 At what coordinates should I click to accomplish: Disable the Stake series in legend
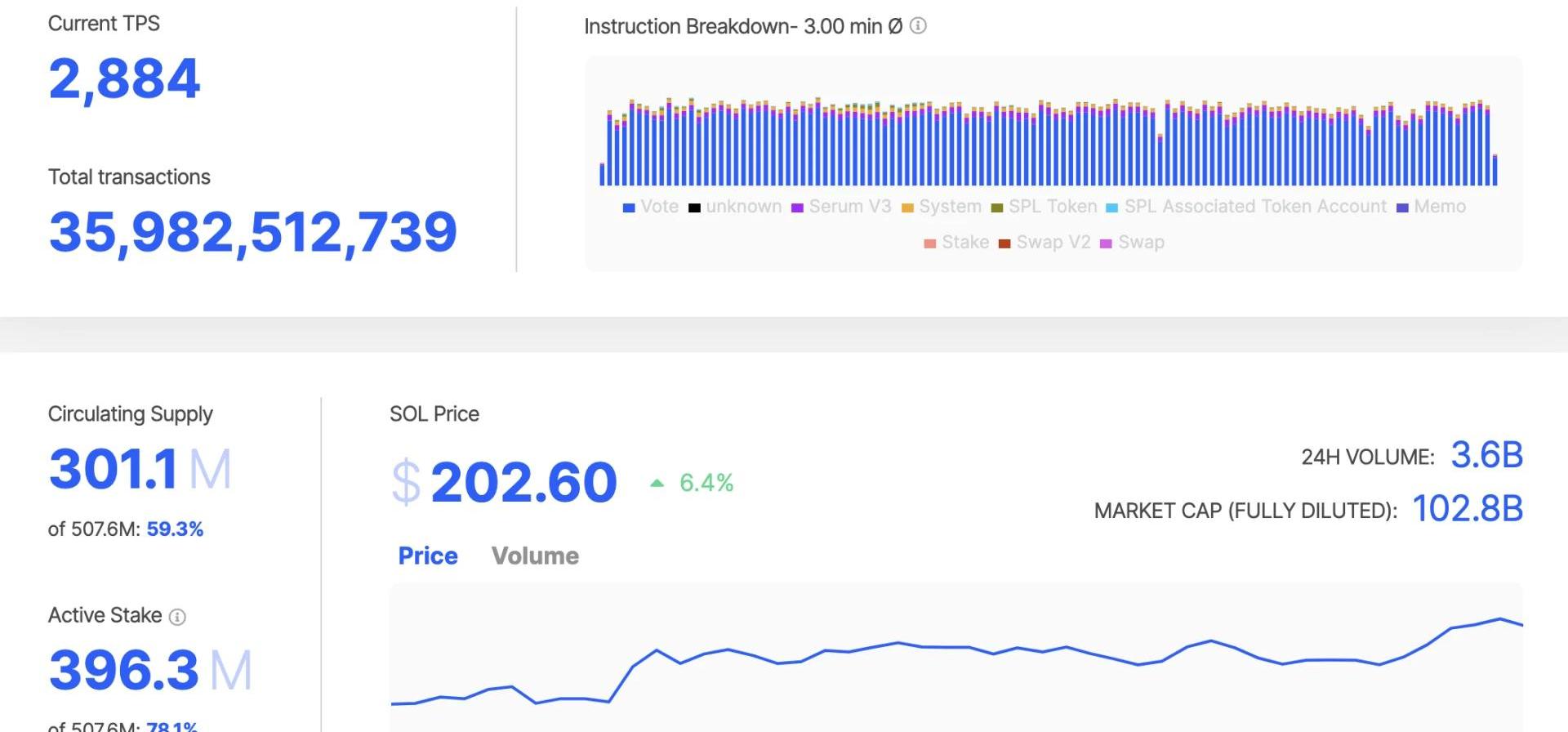pyautogui.click(x=964, y=243)
